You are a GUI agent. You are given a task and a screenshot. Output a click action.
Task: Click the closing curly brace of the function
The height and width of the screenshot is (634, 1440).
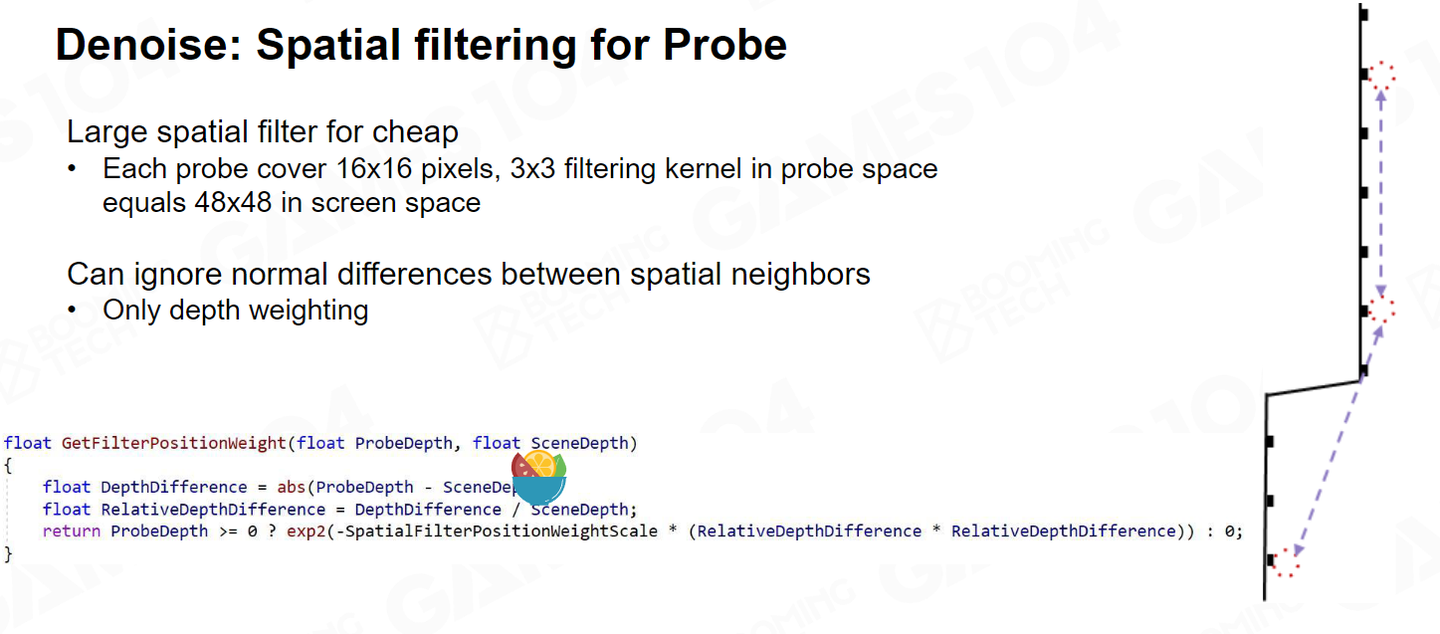pyautogui.click(x=8, y=553)
